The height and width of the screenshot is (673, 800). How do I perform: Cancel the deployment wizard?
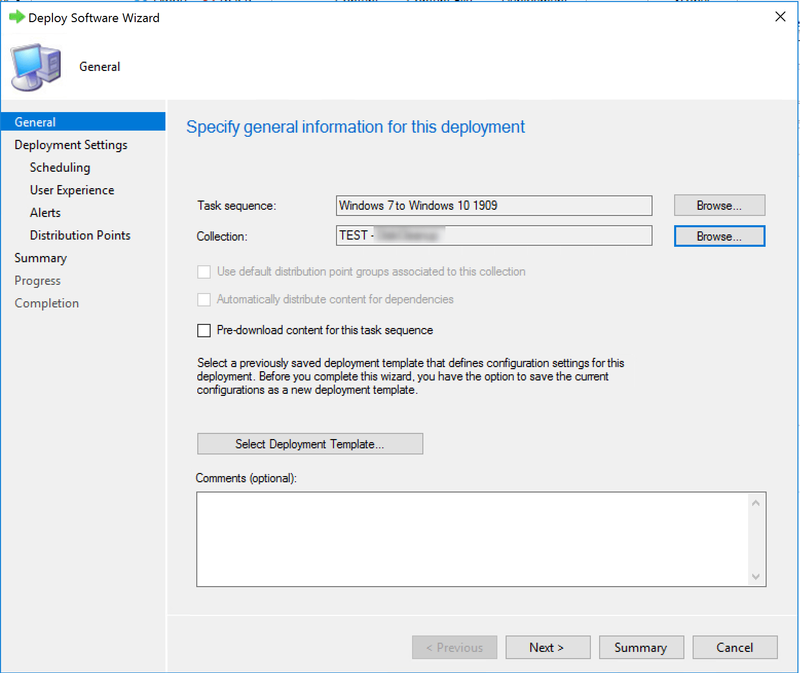735,647
